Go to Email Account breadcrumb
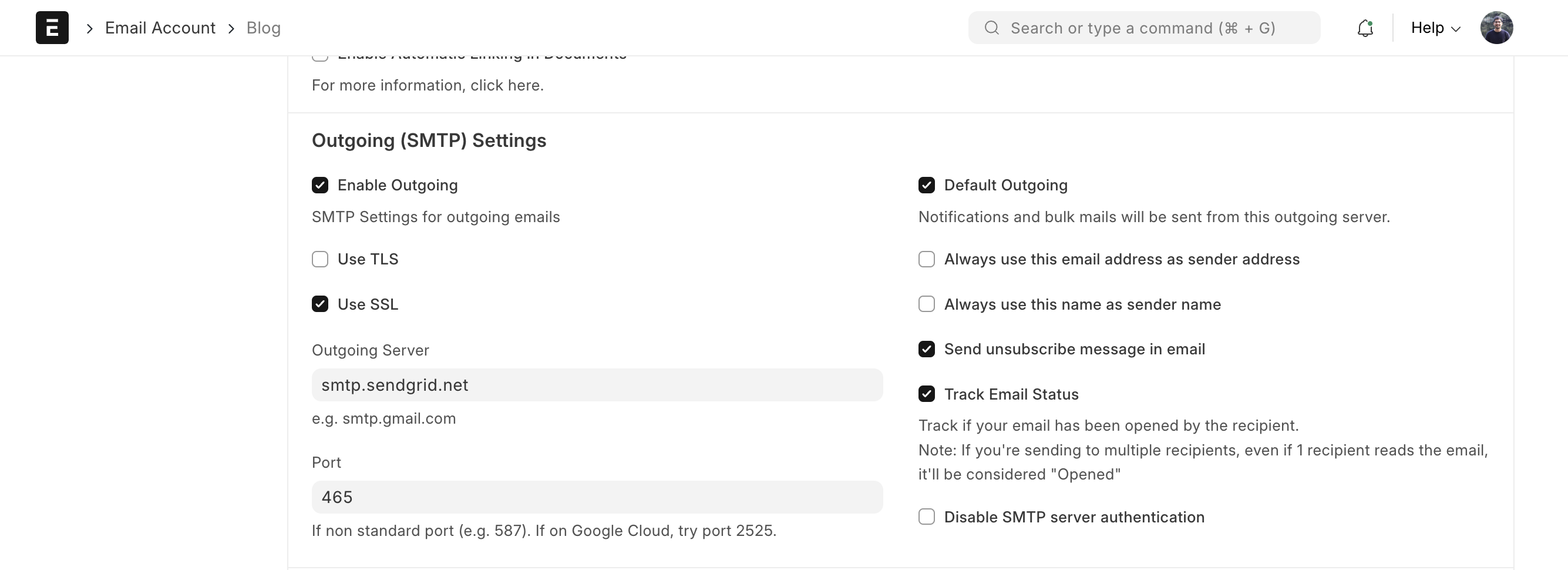Viewport: 1568px width, 570px height. click(x=160, y=28)
